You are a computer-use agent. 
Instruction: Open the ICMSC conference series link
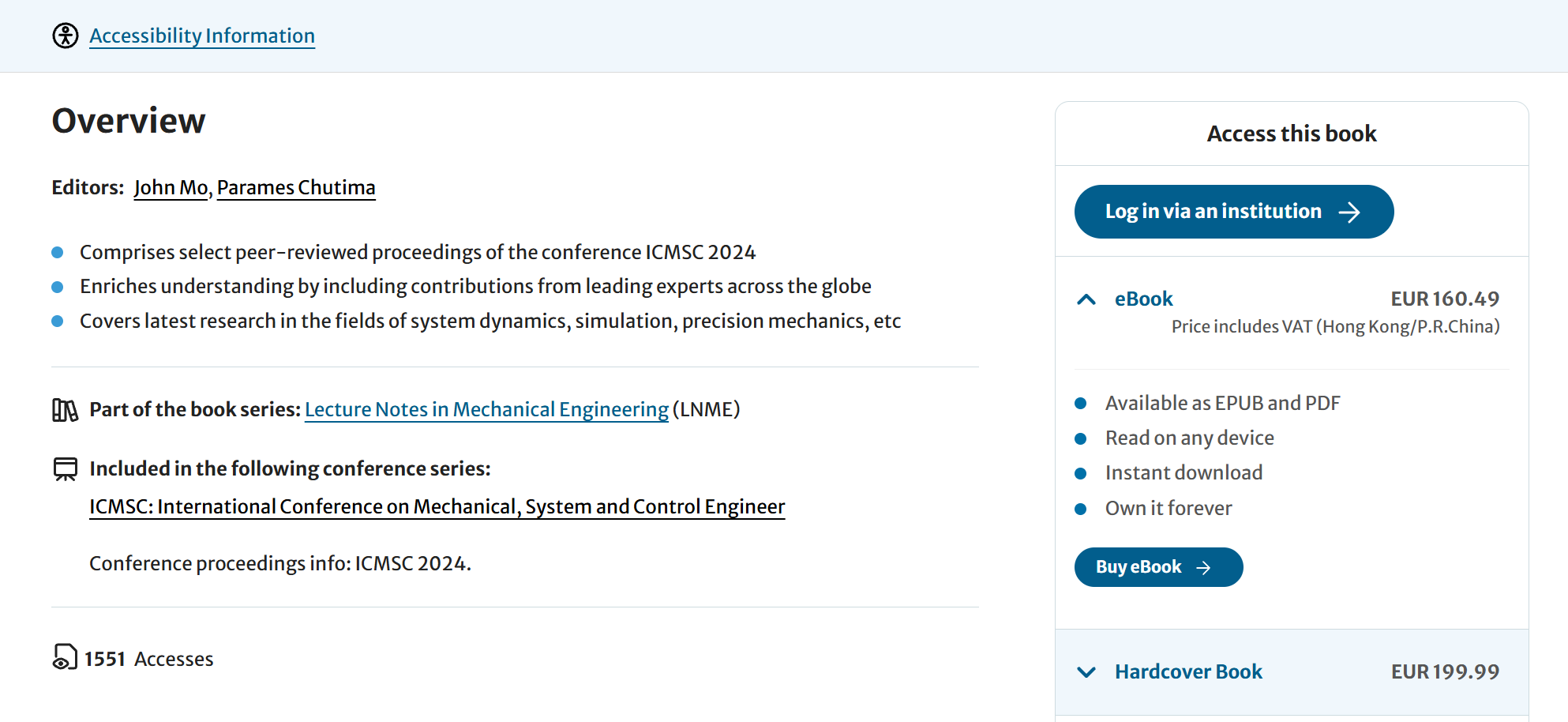pos(437,506)
